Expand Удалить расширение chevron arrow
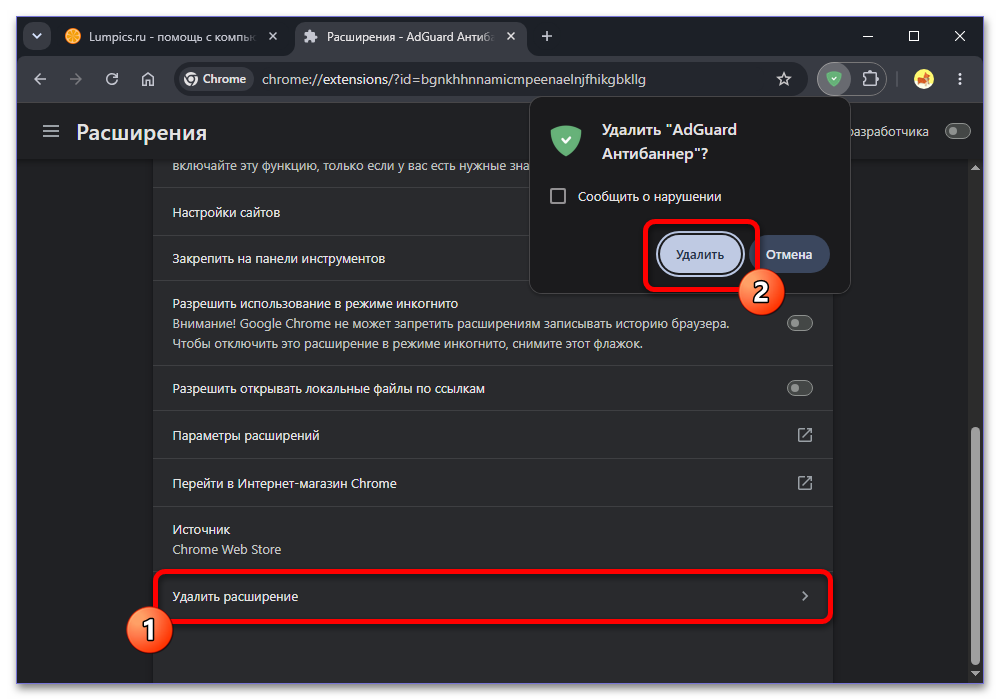The height and width of the screenshot is (700, 1000). pyautogui.click(x=805, y=596)
